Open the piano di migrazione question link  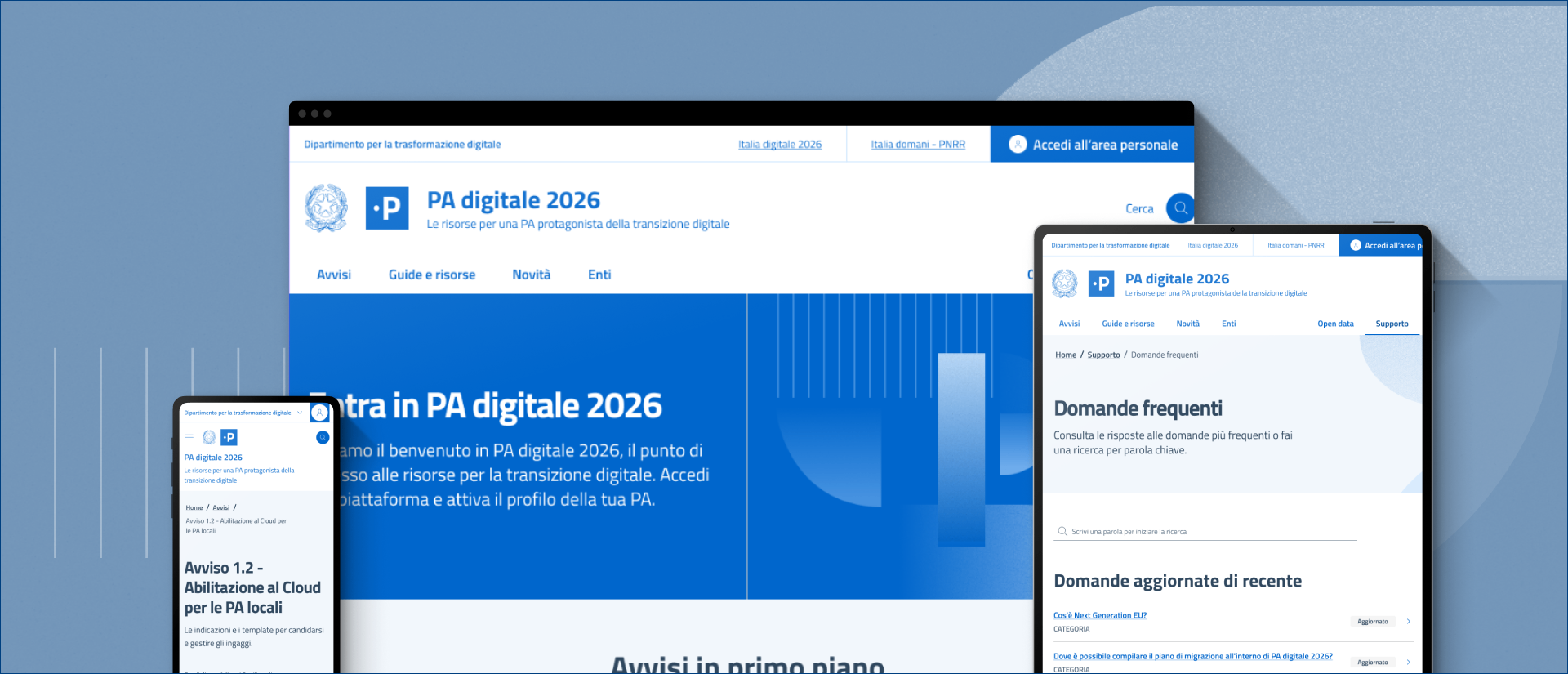[x=1193, y=656]
